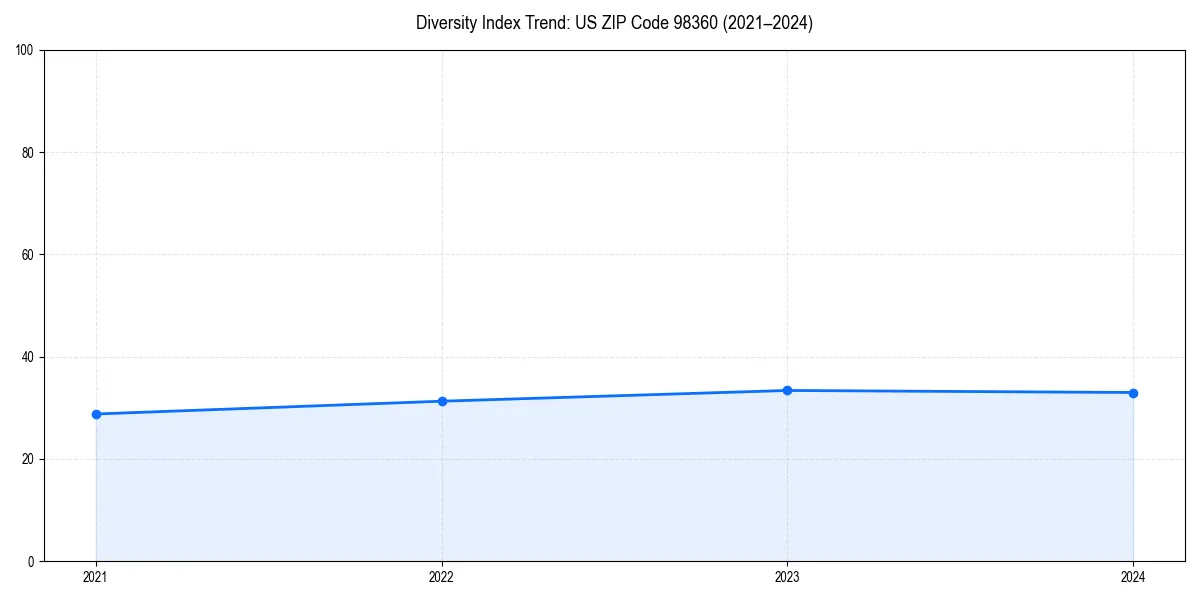Screen dimensions: 1200x600
Task: Click the highest data point on the line
Action: click(788, 390)
